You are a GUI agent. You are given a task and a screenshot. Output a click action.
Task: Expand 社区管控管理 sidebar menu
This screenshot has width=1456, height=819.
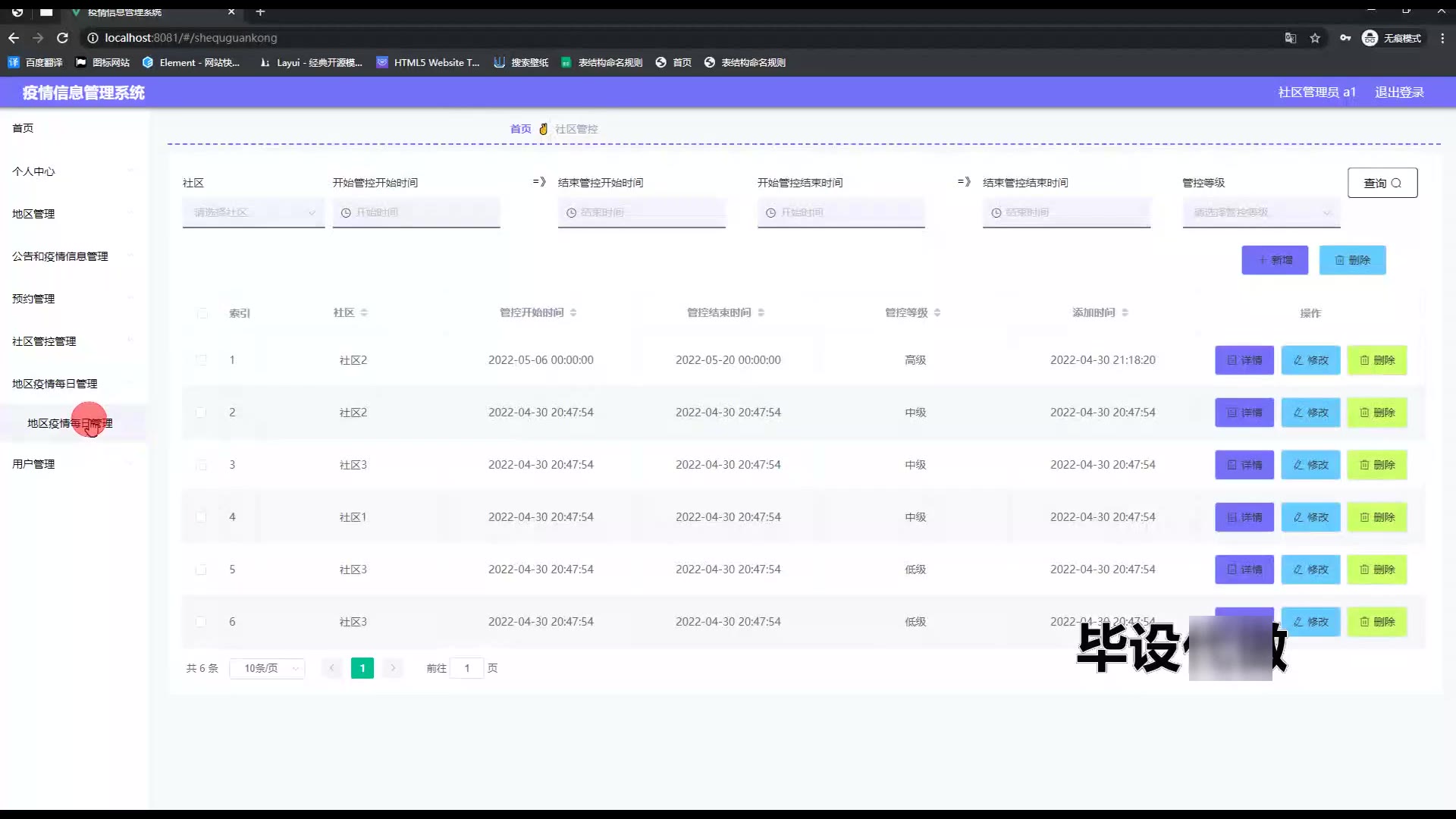pyautogui.click(x=44, y=341)
